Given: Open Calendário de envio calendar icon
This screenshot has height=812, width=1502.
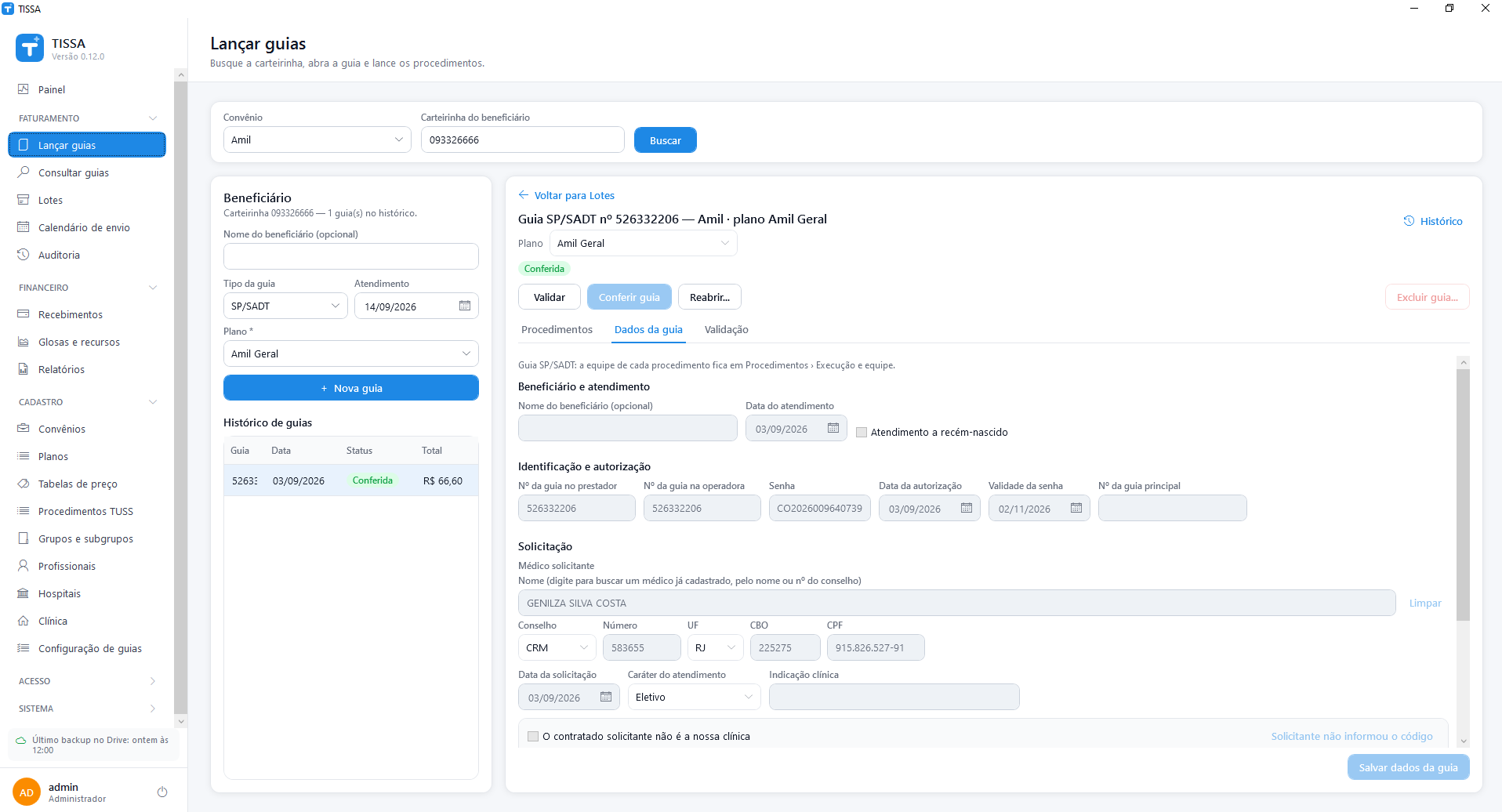Looking at the screenshot, I should [24, 227].
